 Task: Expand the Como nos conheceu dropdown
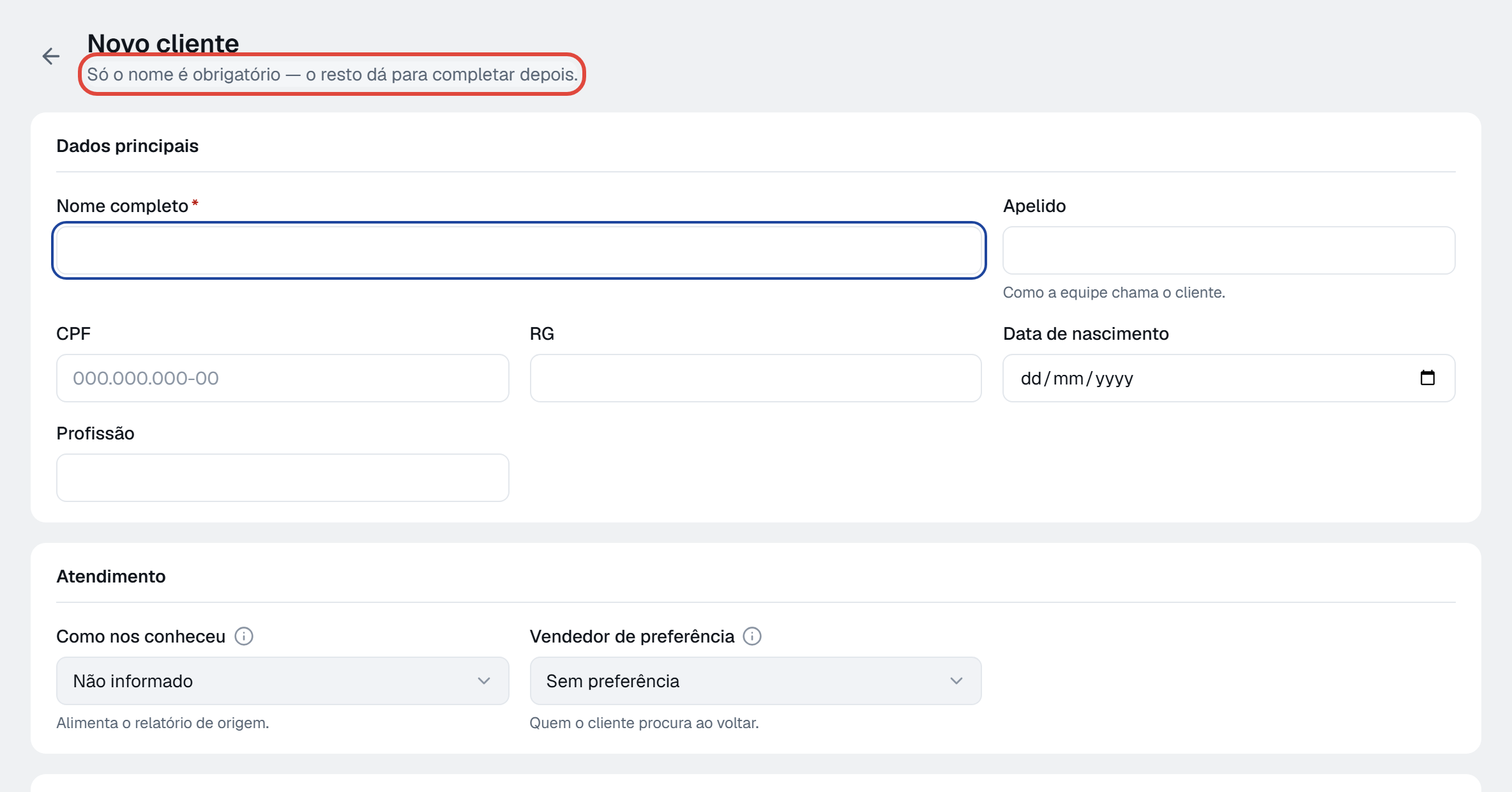(x=282, y=681)
